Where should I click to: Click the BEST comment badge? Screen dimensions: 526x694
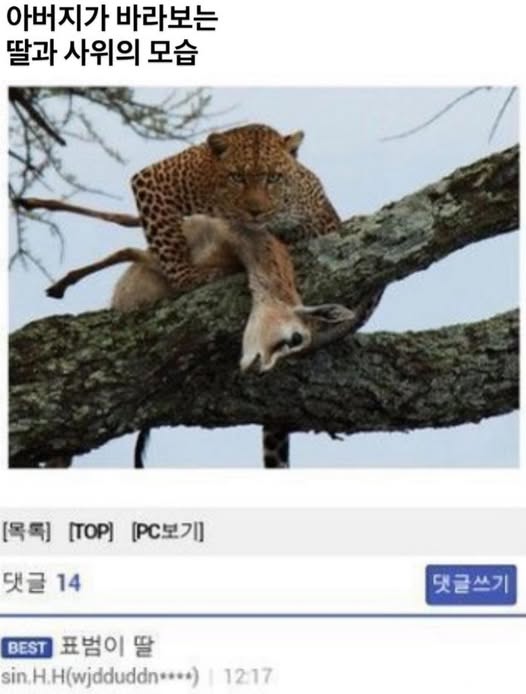(x=26, y=648)
